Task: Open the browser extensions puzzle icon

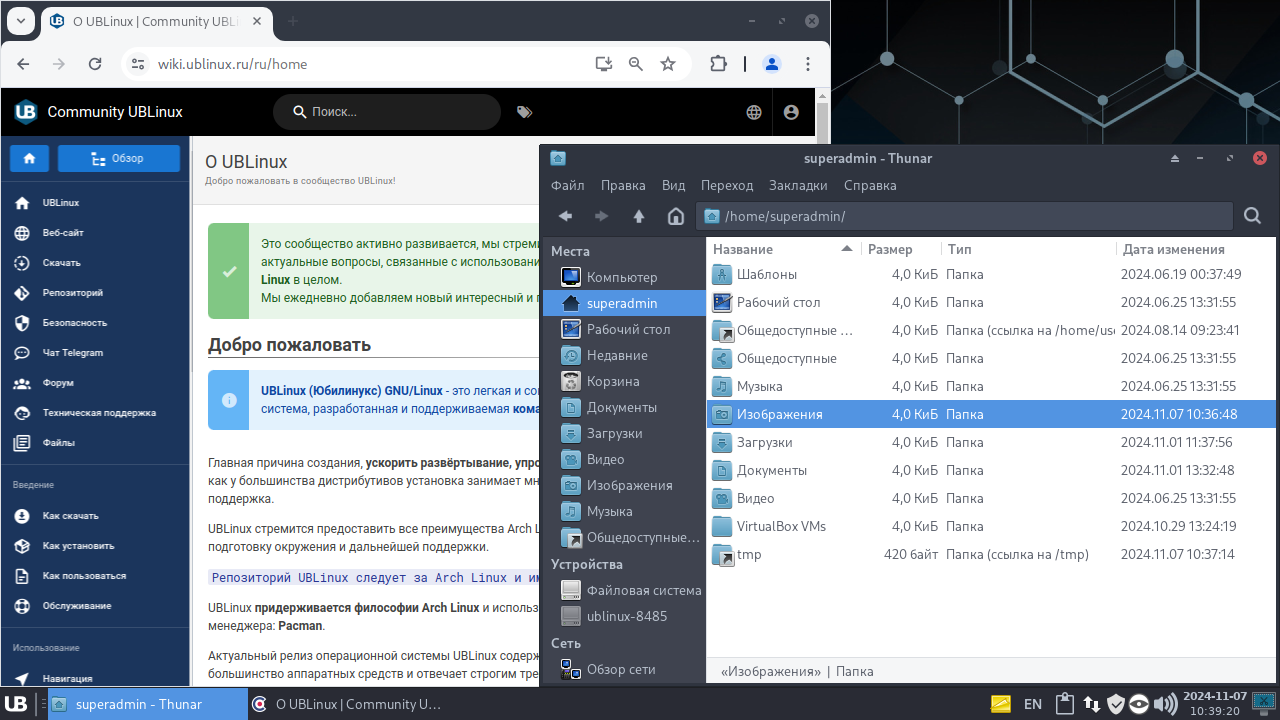Action: pos(718,63)
